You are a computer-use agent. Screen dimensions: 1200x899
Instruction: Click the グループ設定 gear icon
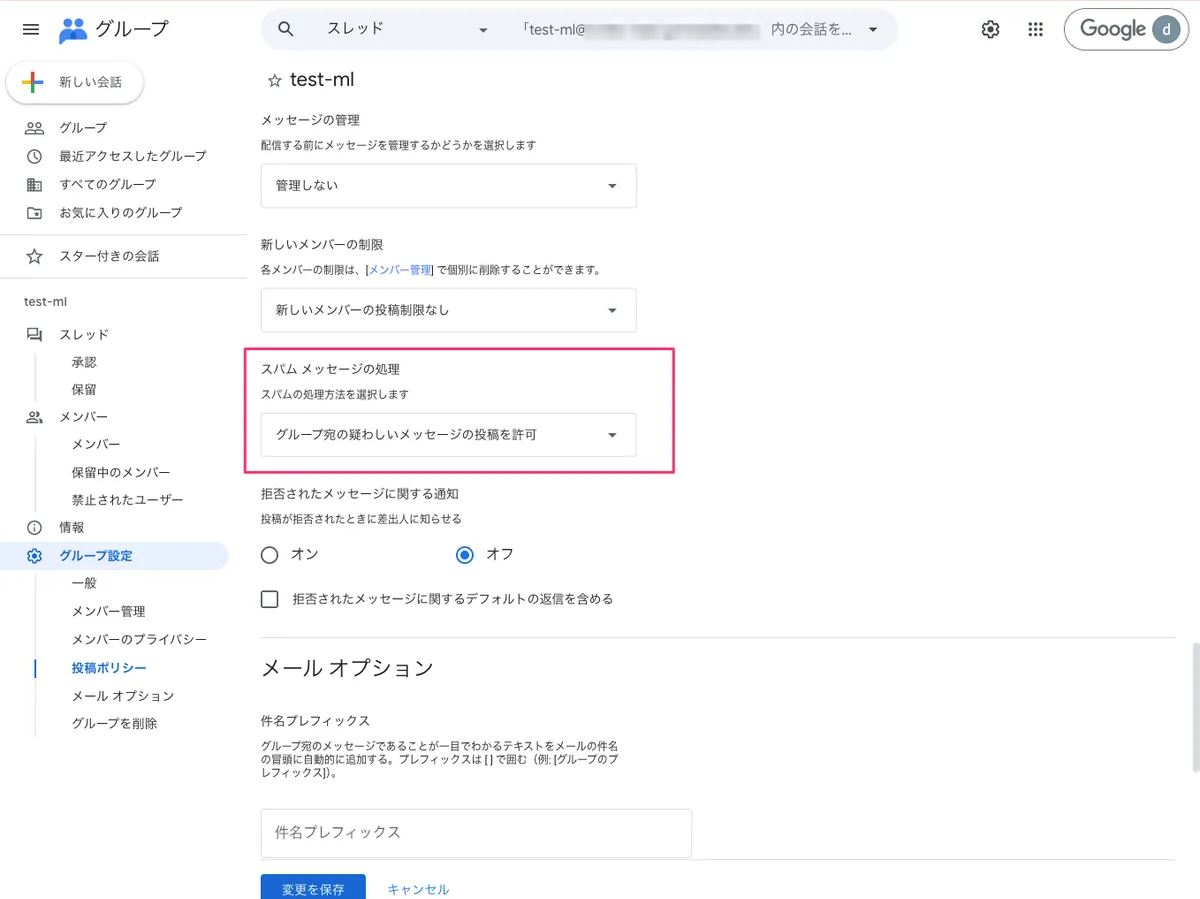pos(35,556)
